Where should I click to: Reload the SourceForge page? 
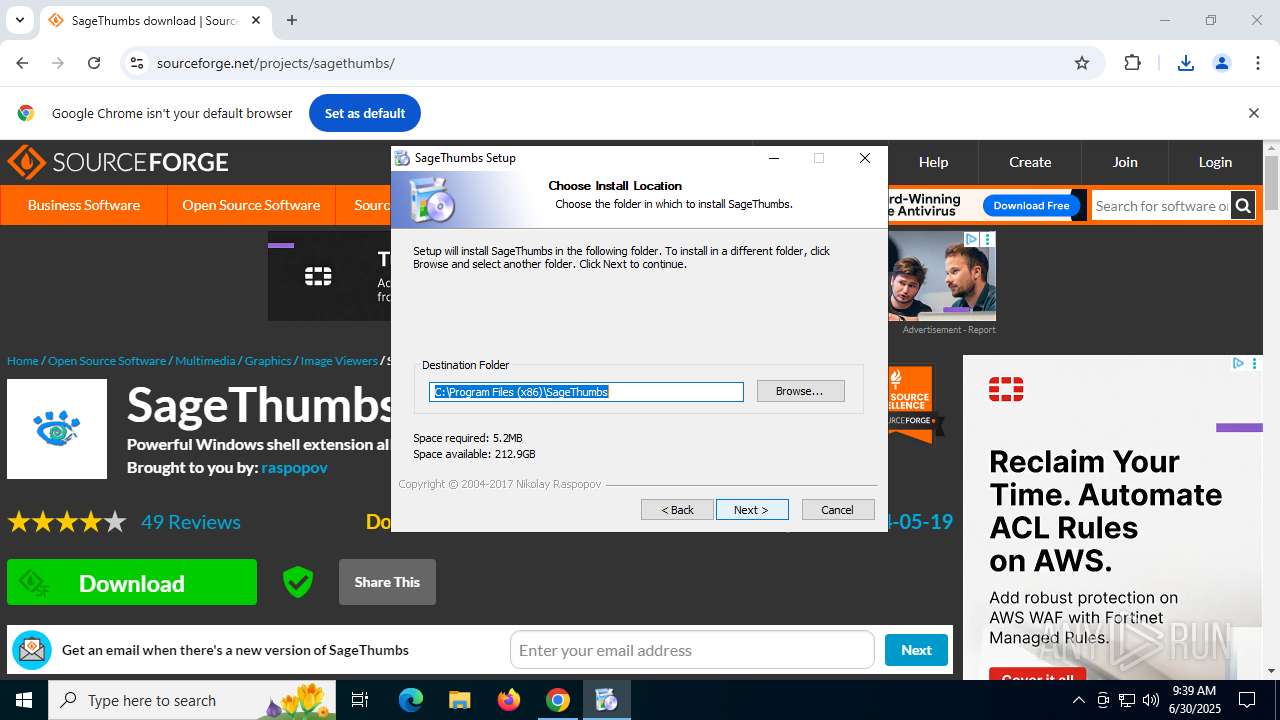[94, 63]
